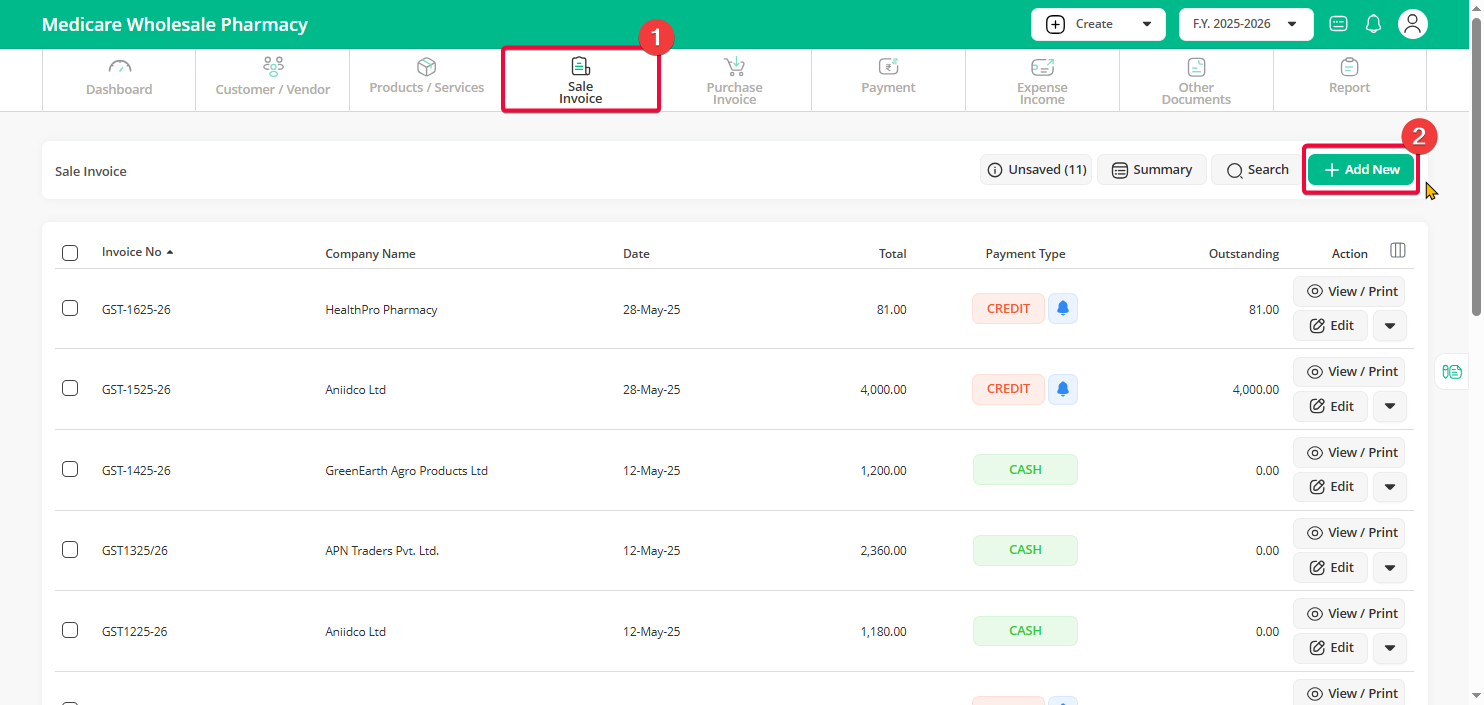Open column chooser icon beside Action
This screenshot has height=705, width=1484.
1398,251
